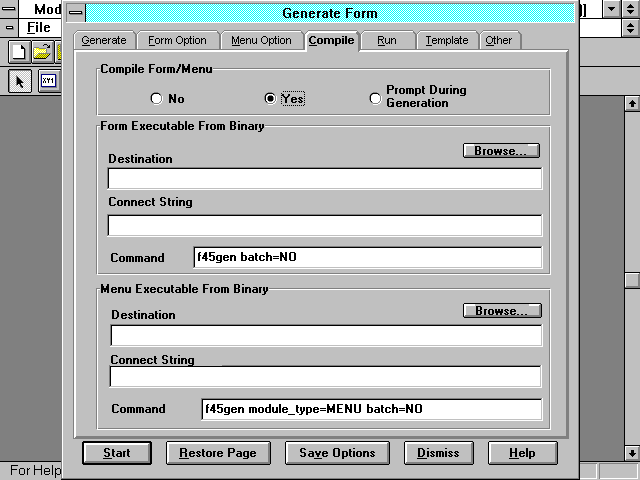
Task: Click the Open folder toolbar icon
Action: (42, 52)
